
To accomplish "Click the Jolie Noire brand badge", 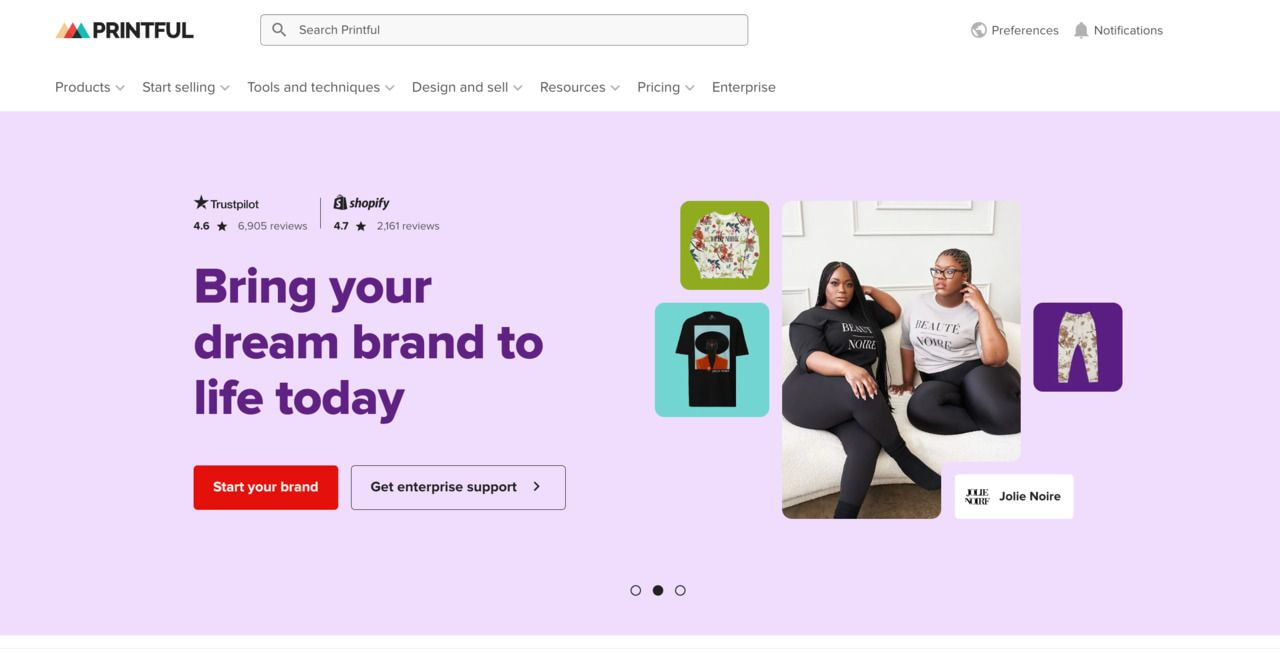I will pyautogui.click(x=1014, y=496).
